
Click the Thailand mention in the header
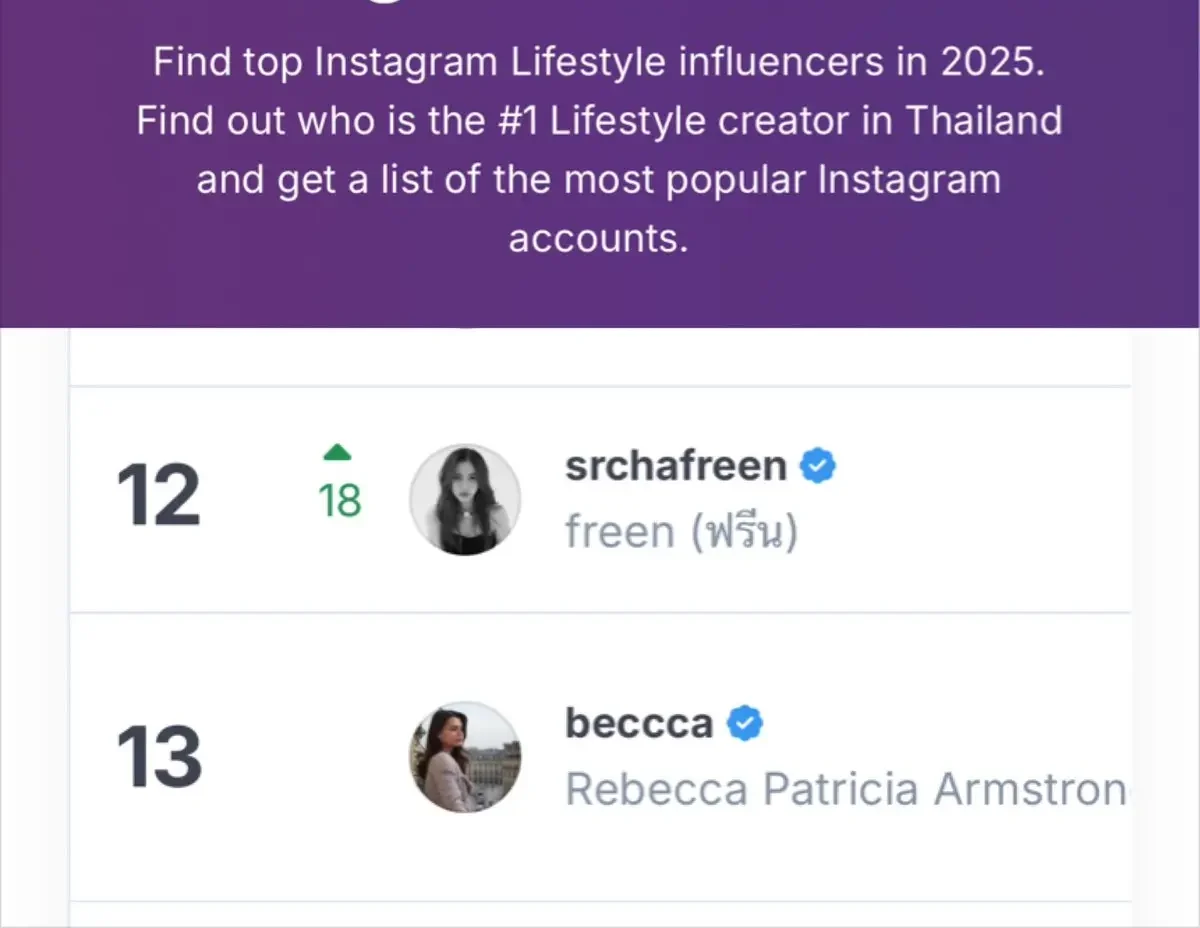click(x=988, y=120)
